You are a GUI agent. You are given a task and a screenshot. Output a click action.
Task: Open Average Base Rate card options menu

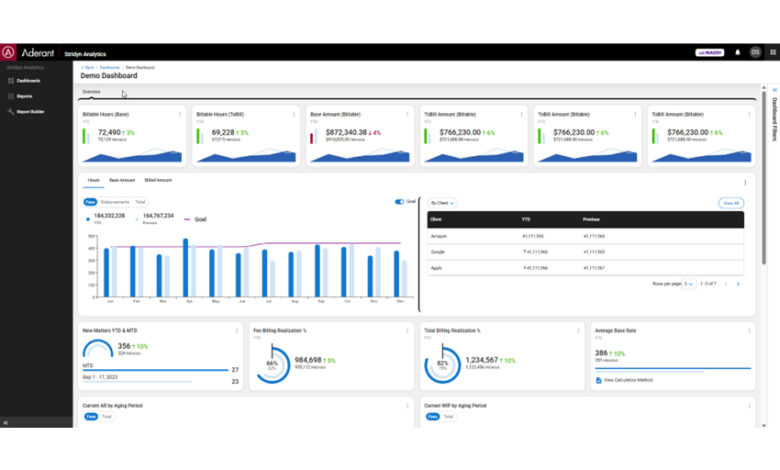pos(746,330)
